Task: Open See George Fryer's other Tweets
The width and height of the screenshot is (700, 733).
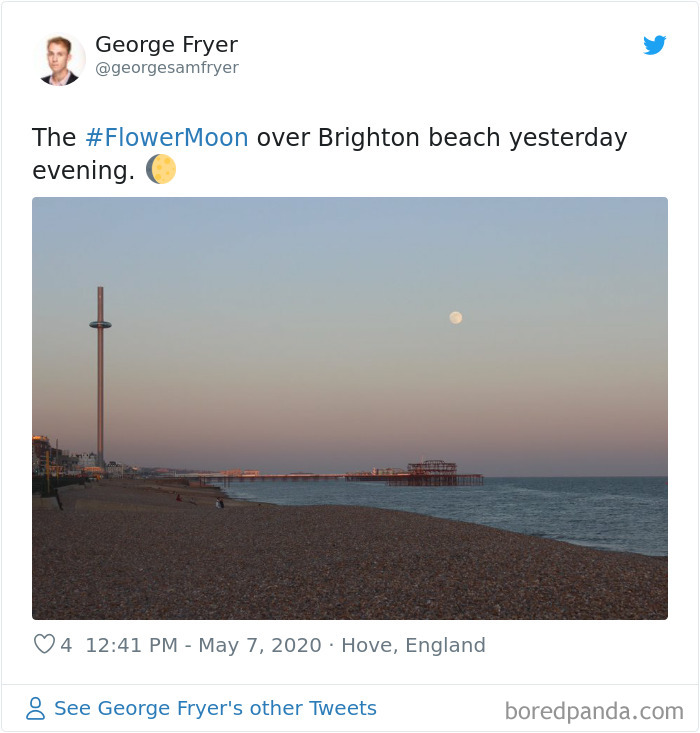Action: 216,708
